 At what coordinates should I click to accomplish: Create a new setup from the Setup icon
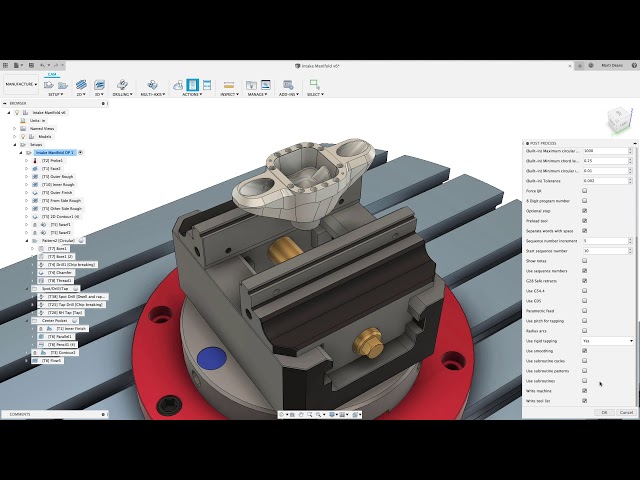[49, 85]
